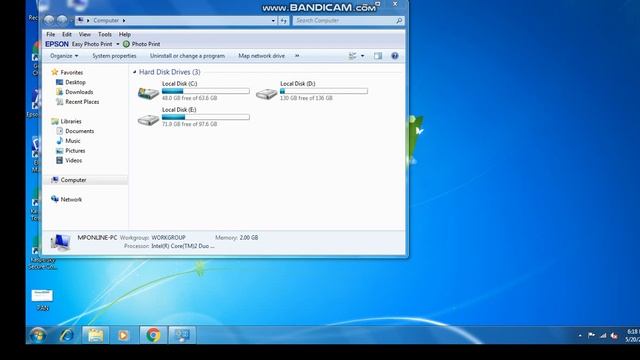Collapse the Hard Disk Drives group

134,72
